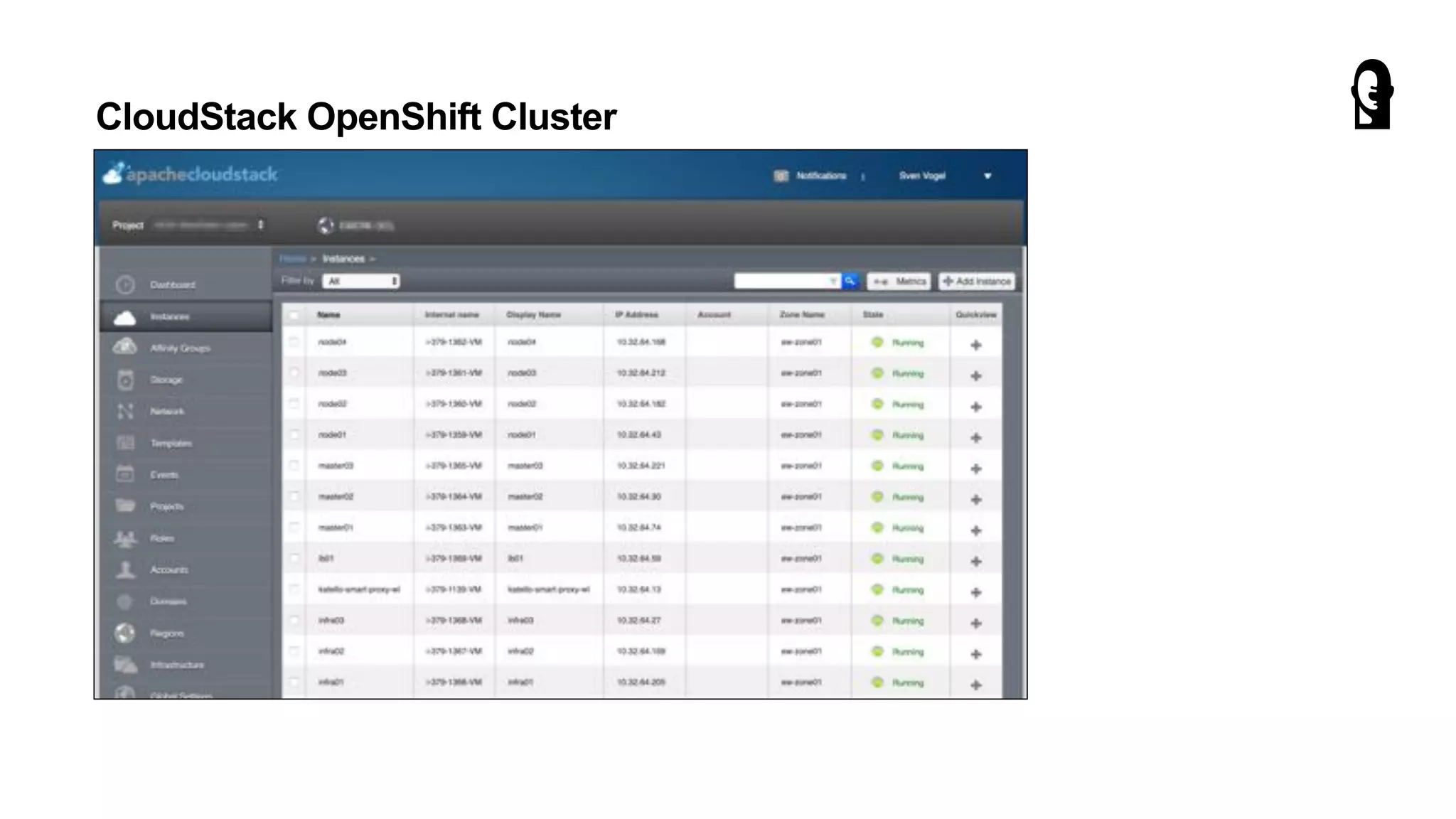Click running status icon for node02

click(877, 404)
